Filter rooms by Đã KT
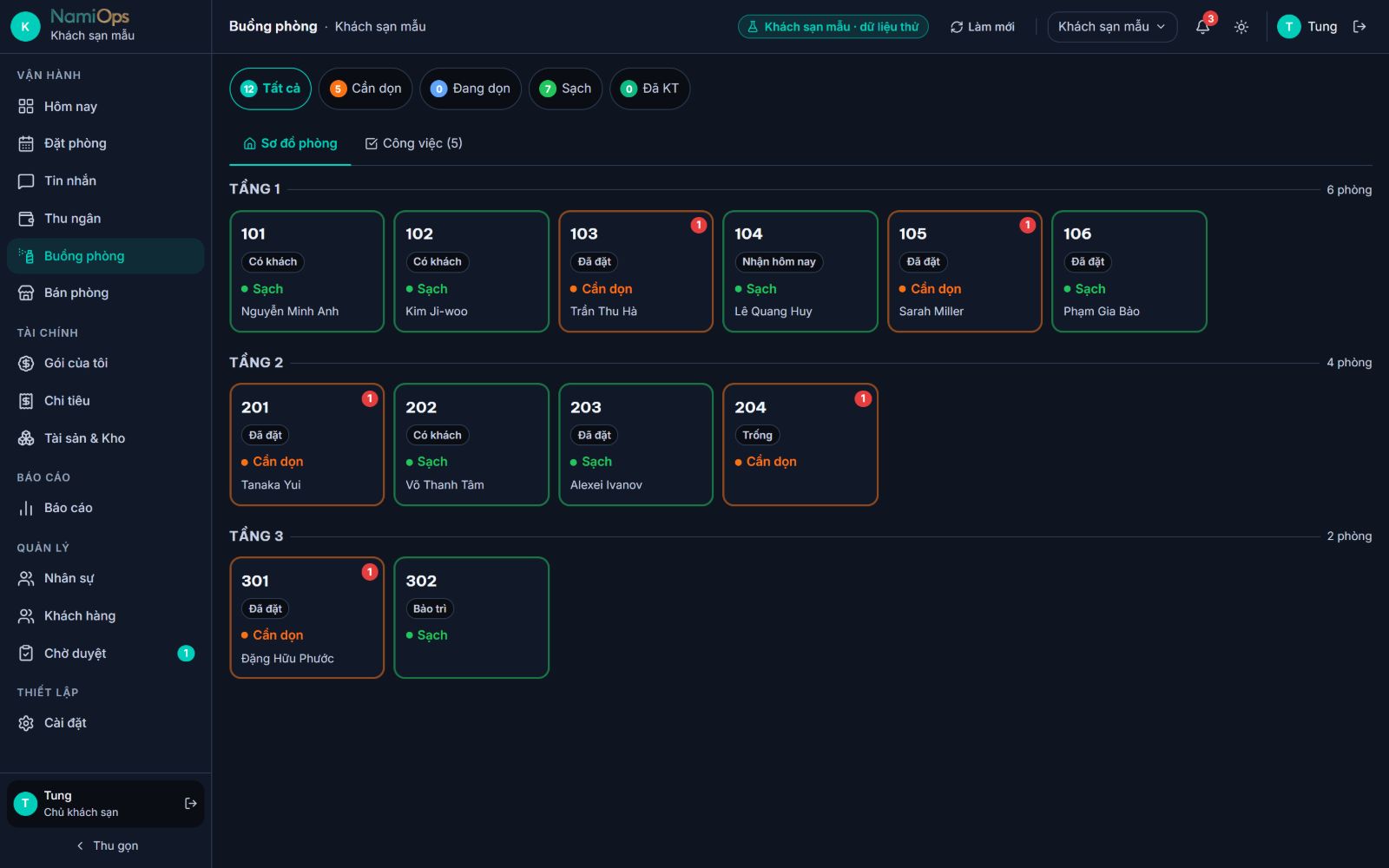Screen dimensions: 1389x868 pyautogui.click(x=649, y=89)
